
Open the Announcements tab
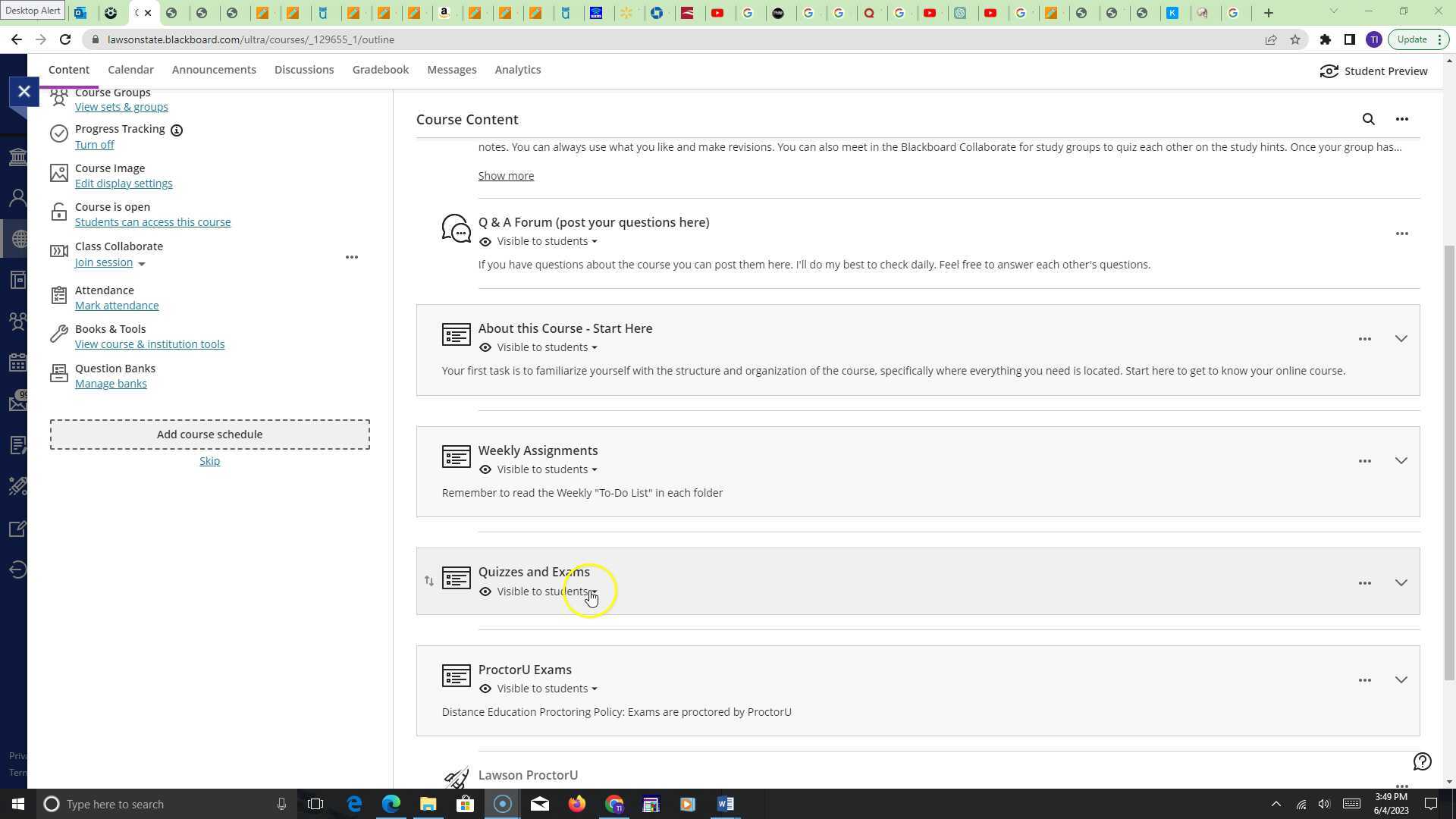(x=214, y=70)
